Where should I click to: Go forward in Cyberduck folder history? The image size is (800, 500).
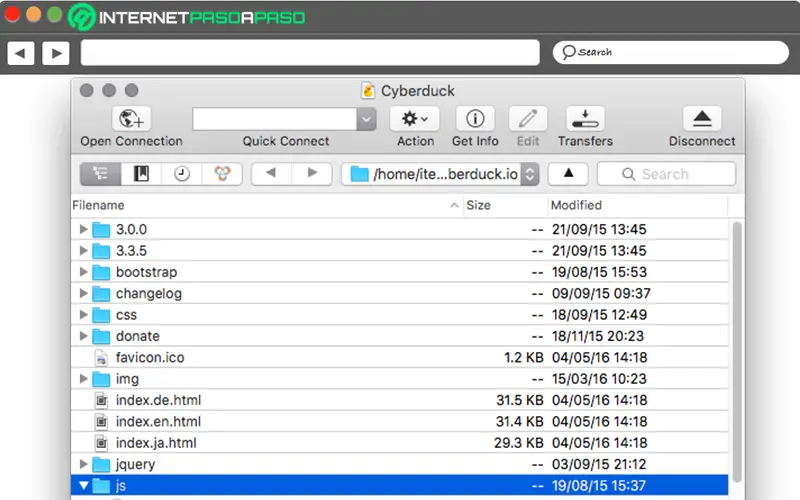[312, 173]
